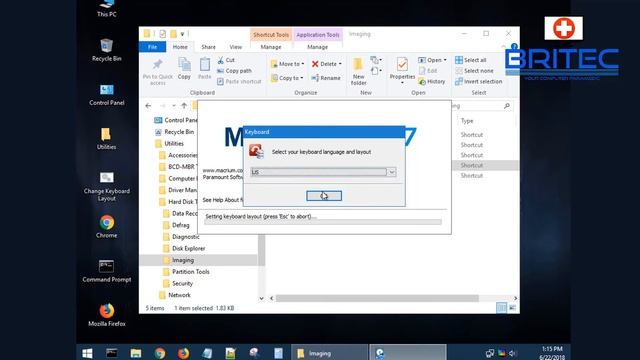Open the File tab
The height and width of the screenshot is (360, 640).
152,47
